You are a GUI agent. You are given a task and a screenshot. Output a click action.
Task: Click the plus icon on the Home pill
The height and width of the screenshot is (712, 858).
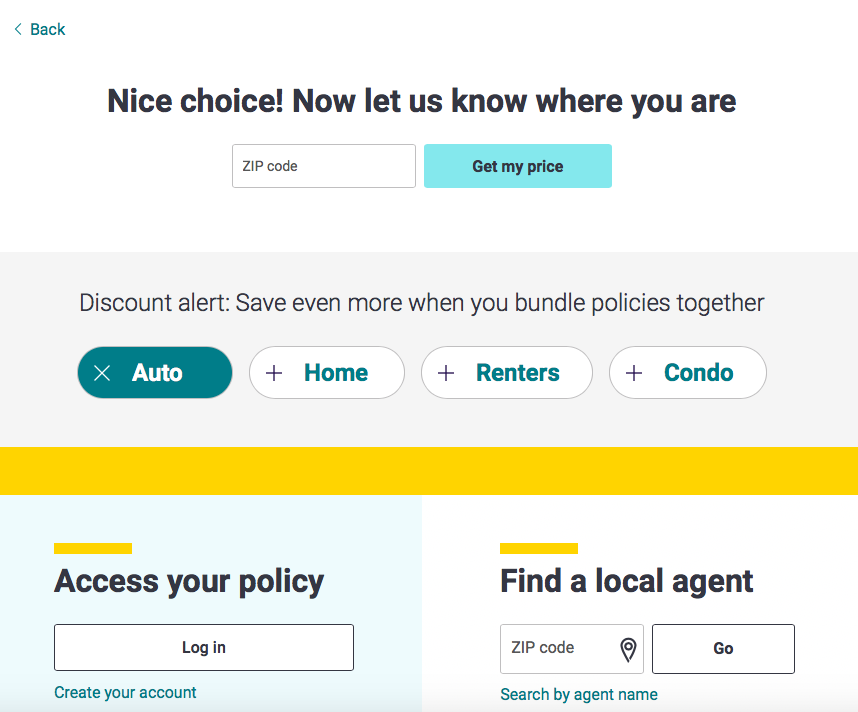(x=274, y=373)
